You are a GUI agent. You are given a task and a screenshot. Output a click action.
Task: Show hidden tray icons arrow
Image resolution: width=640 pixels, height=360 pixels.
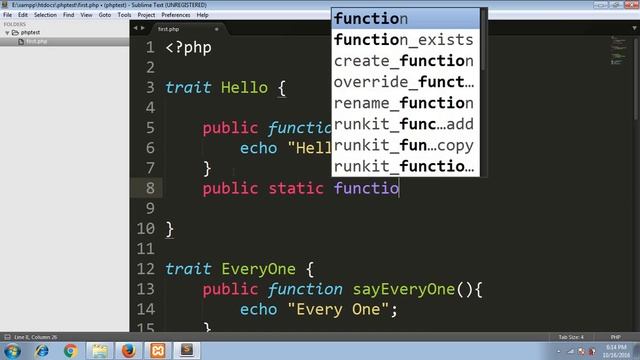tap(558, 351)
